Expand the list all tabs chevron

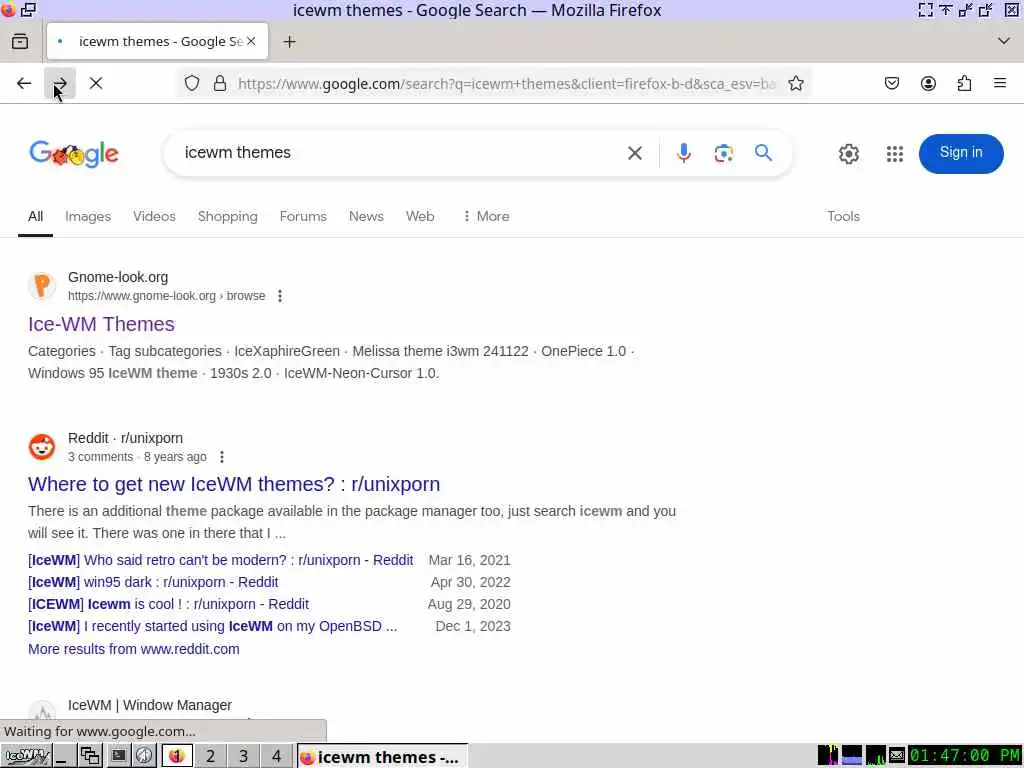click(1004, 41)
